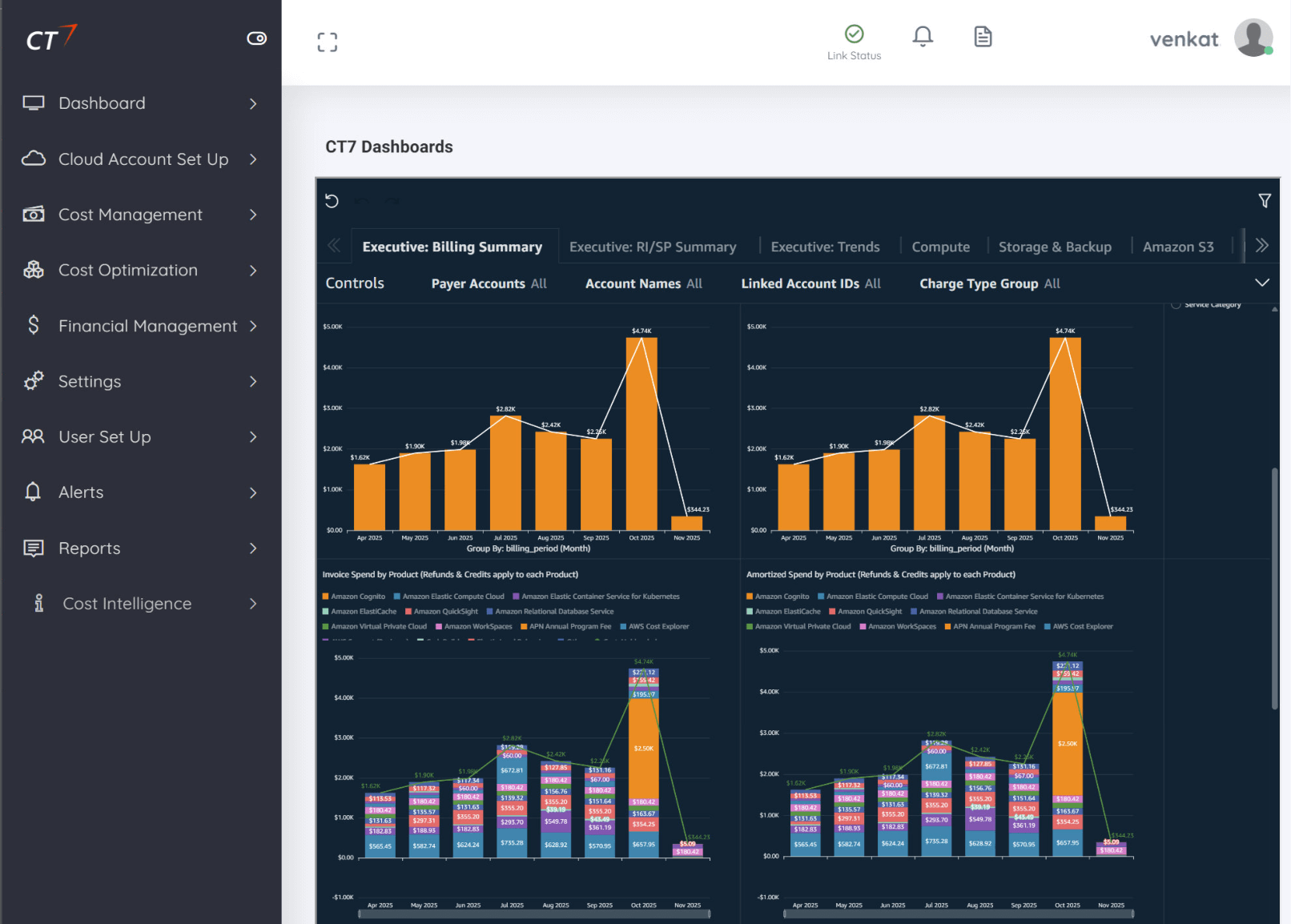Open the Payer Accounts All filter
This screenshot has width=1291, height=924.
(489, 283)
